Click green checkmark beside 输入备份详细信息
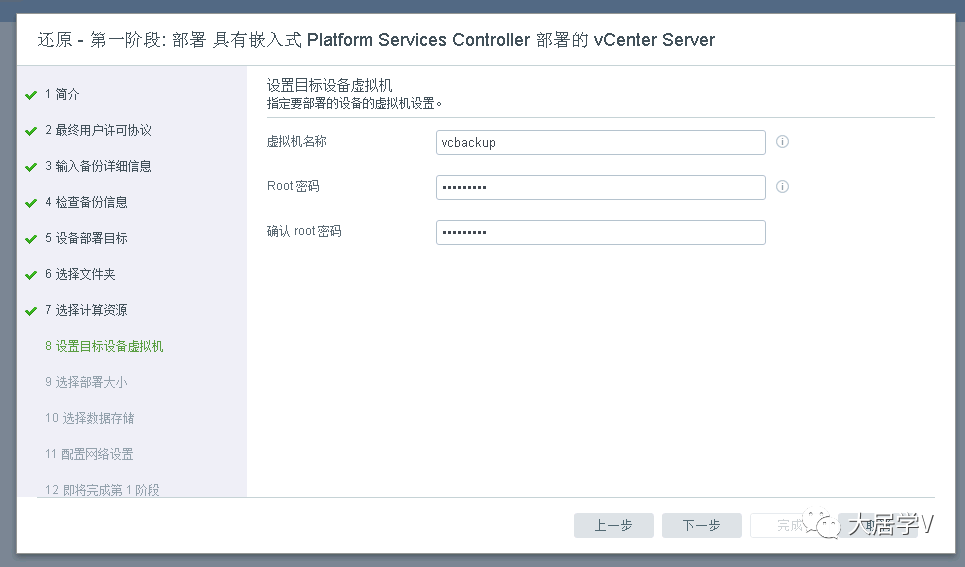 pos(31,167)
